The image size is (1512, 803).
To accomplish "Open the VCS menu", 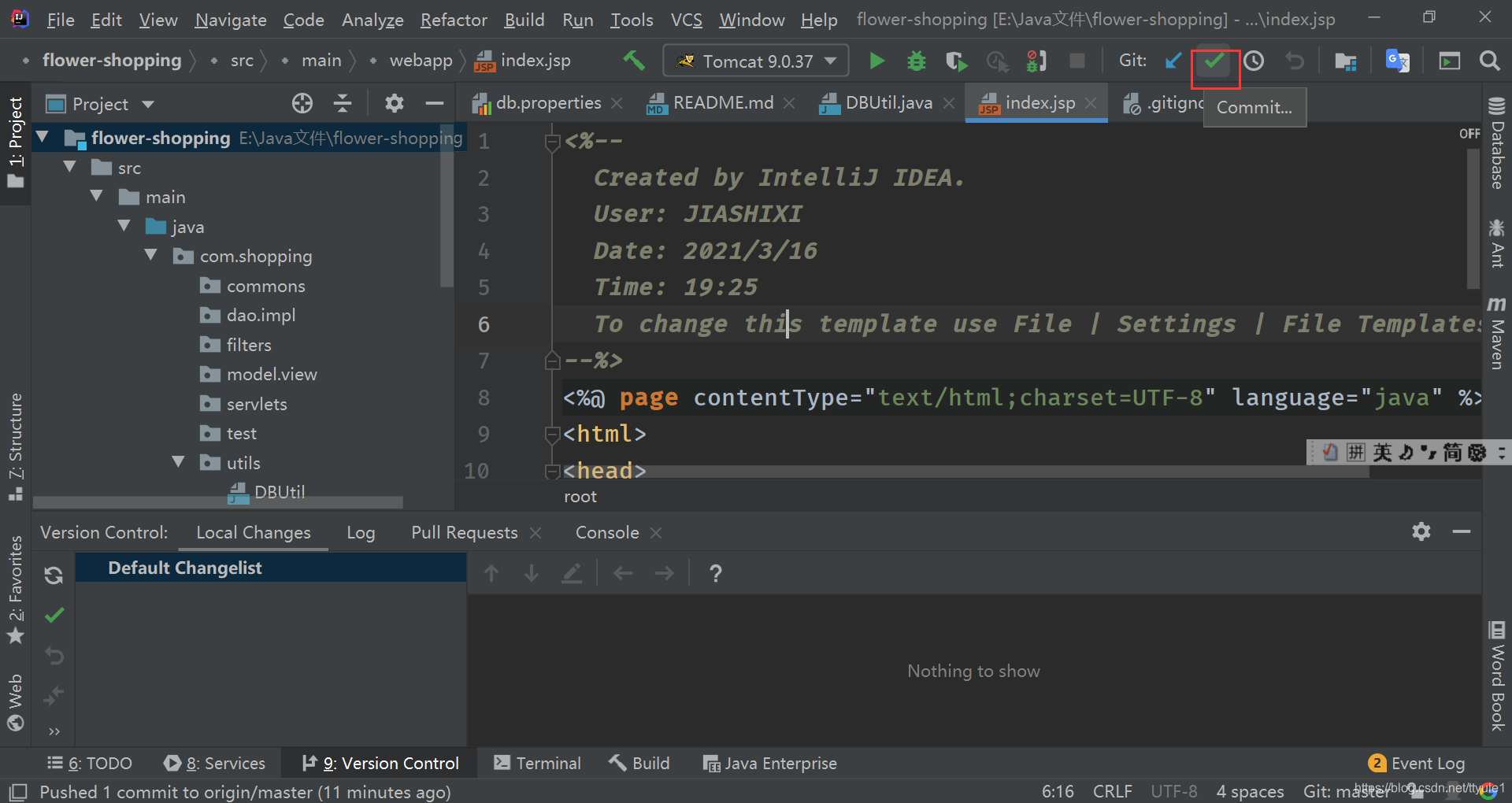I will coord(686,20).
